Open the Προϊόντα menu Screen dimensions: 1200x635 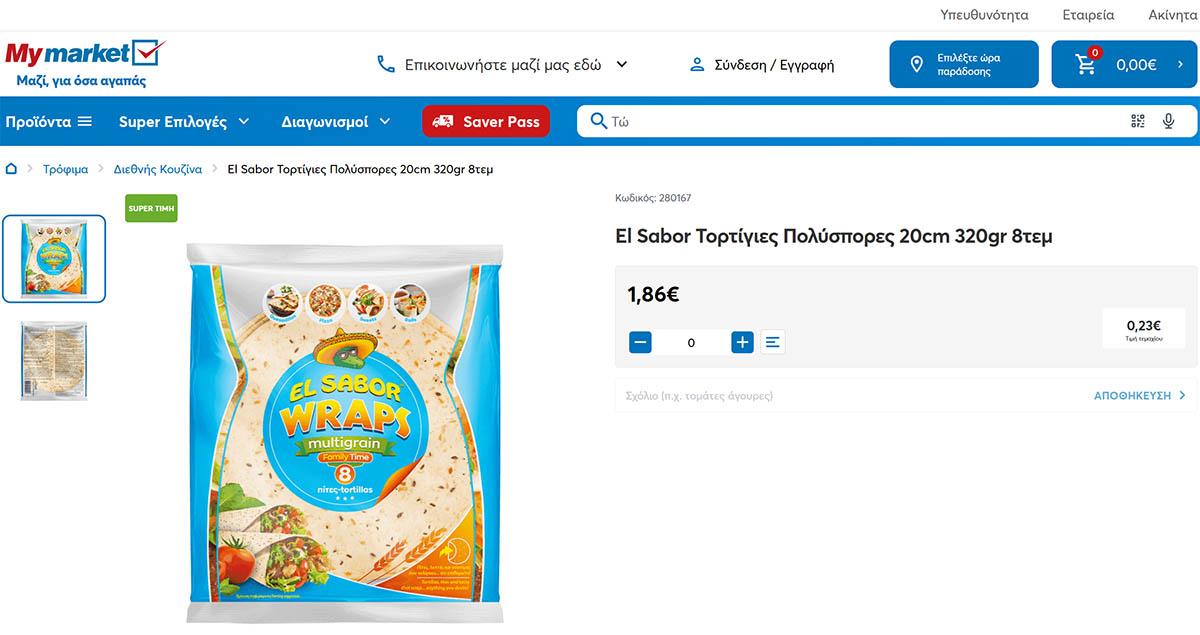point(48,121)
